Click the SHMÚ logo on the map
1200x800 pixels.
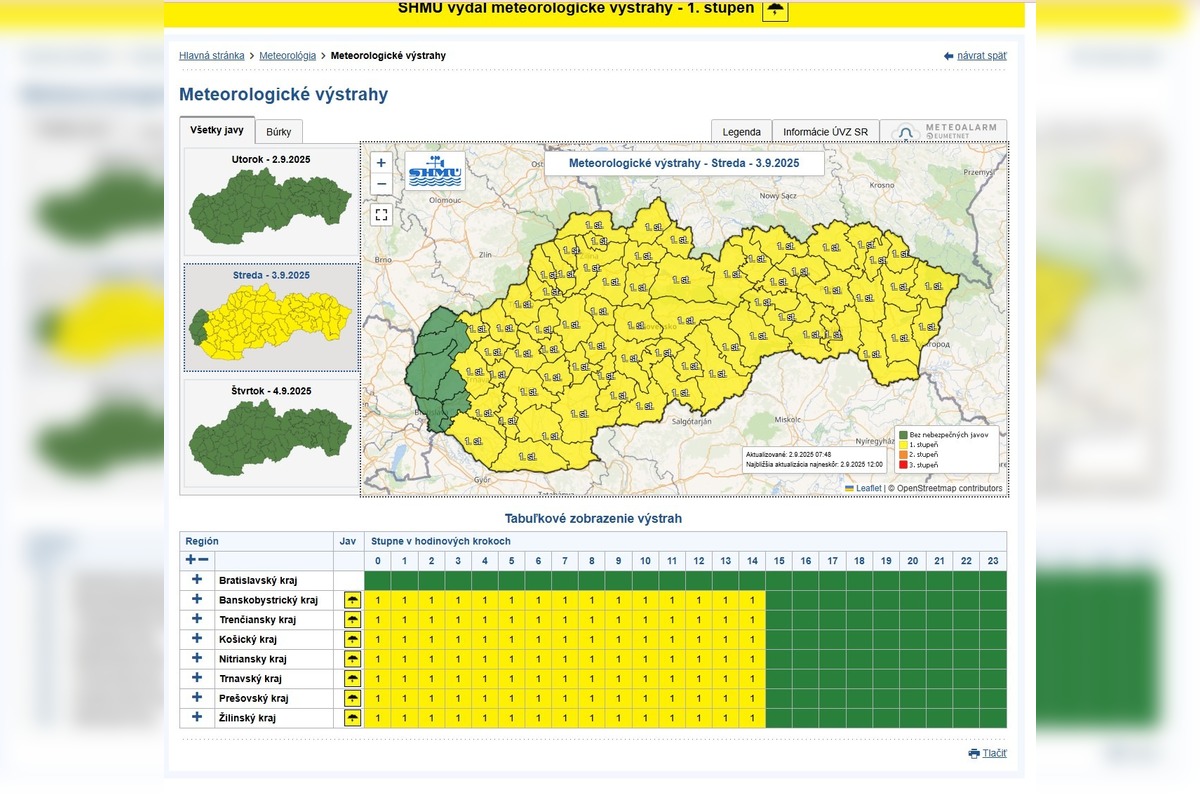435,171
